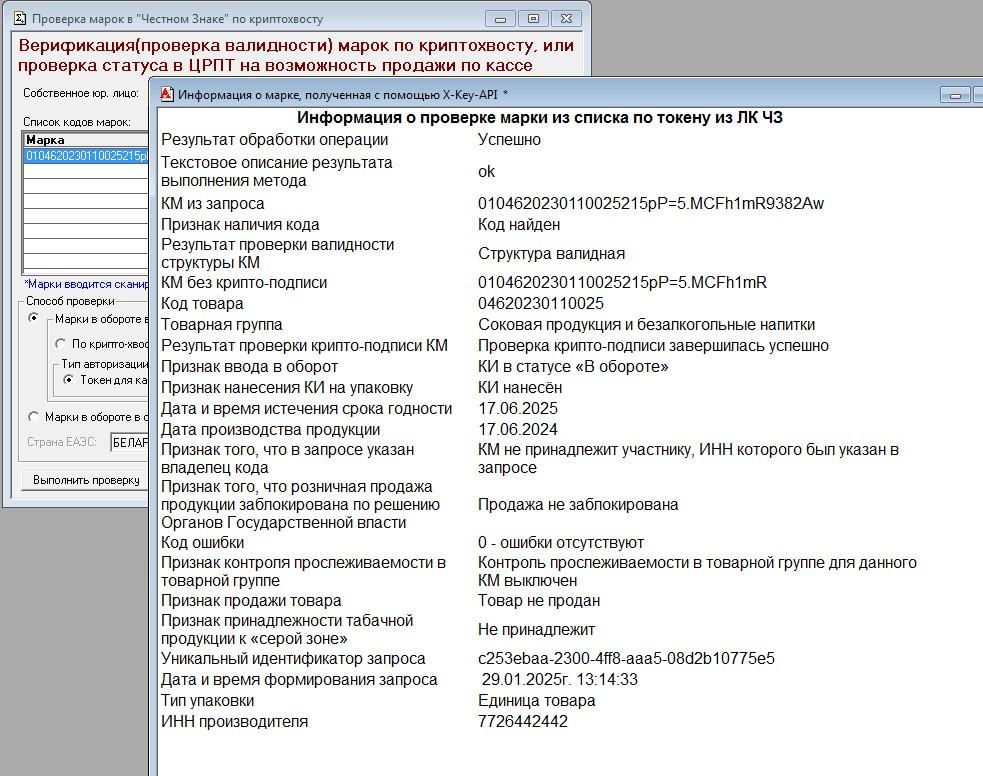Viewport: 983px width, 776px height.
Task: Click the 'Выполнить проверку' button
Action: pyautogui.click(x=86, y=480)
